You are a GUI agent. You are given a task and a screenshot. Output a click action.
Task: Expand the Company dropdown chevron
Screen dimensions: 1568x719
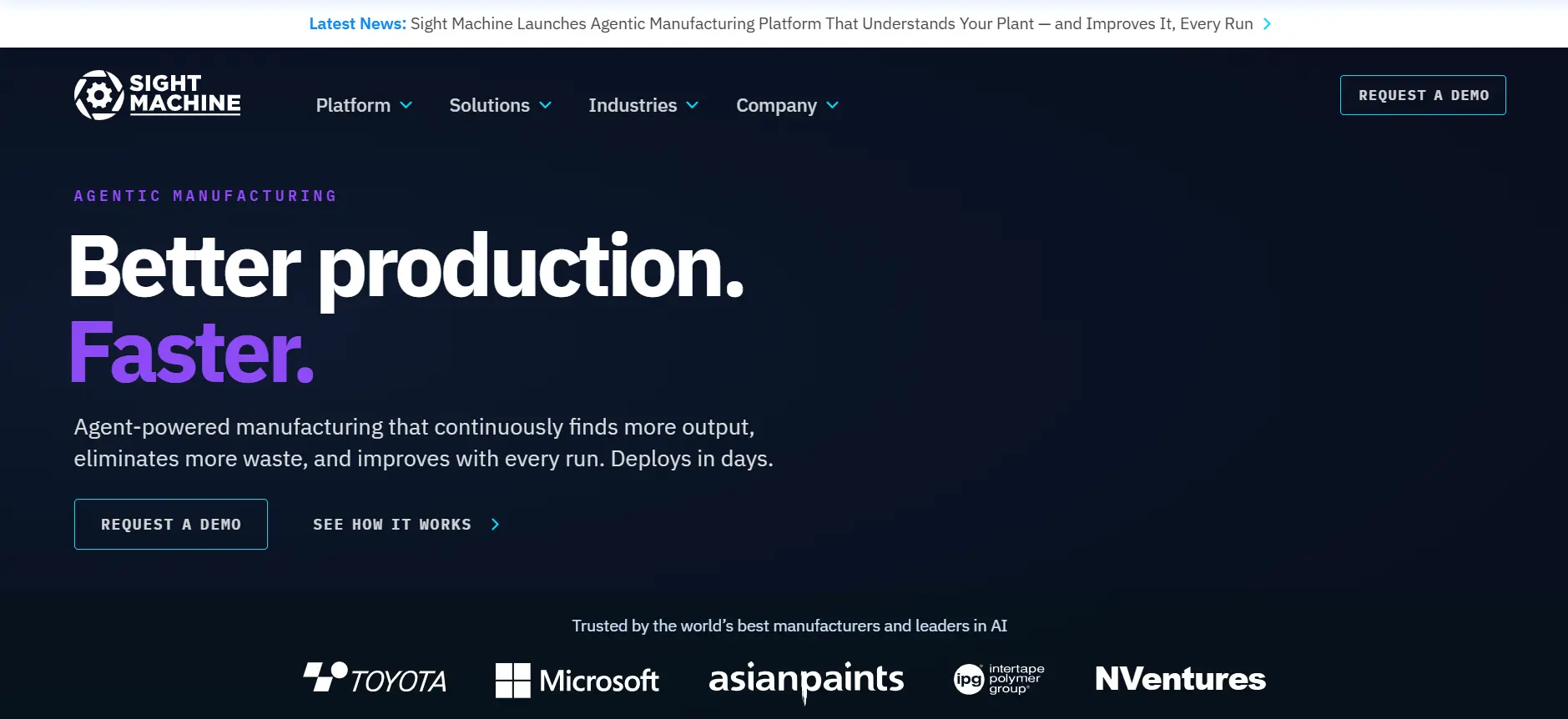point(833,105)
